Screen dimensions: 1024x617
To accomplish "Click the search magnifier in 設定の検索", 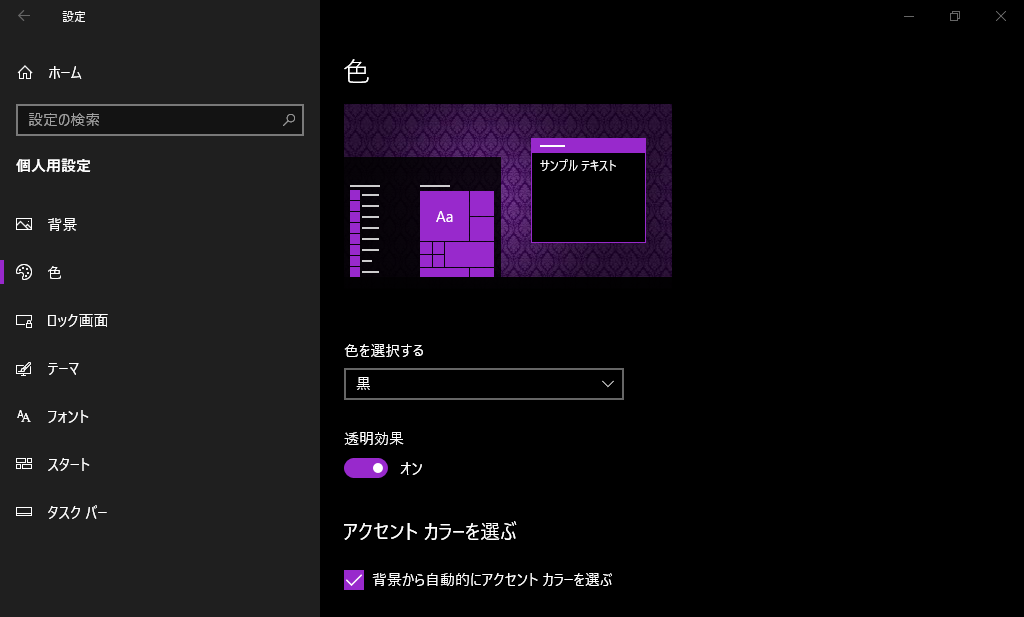I will tap(289, 120).
